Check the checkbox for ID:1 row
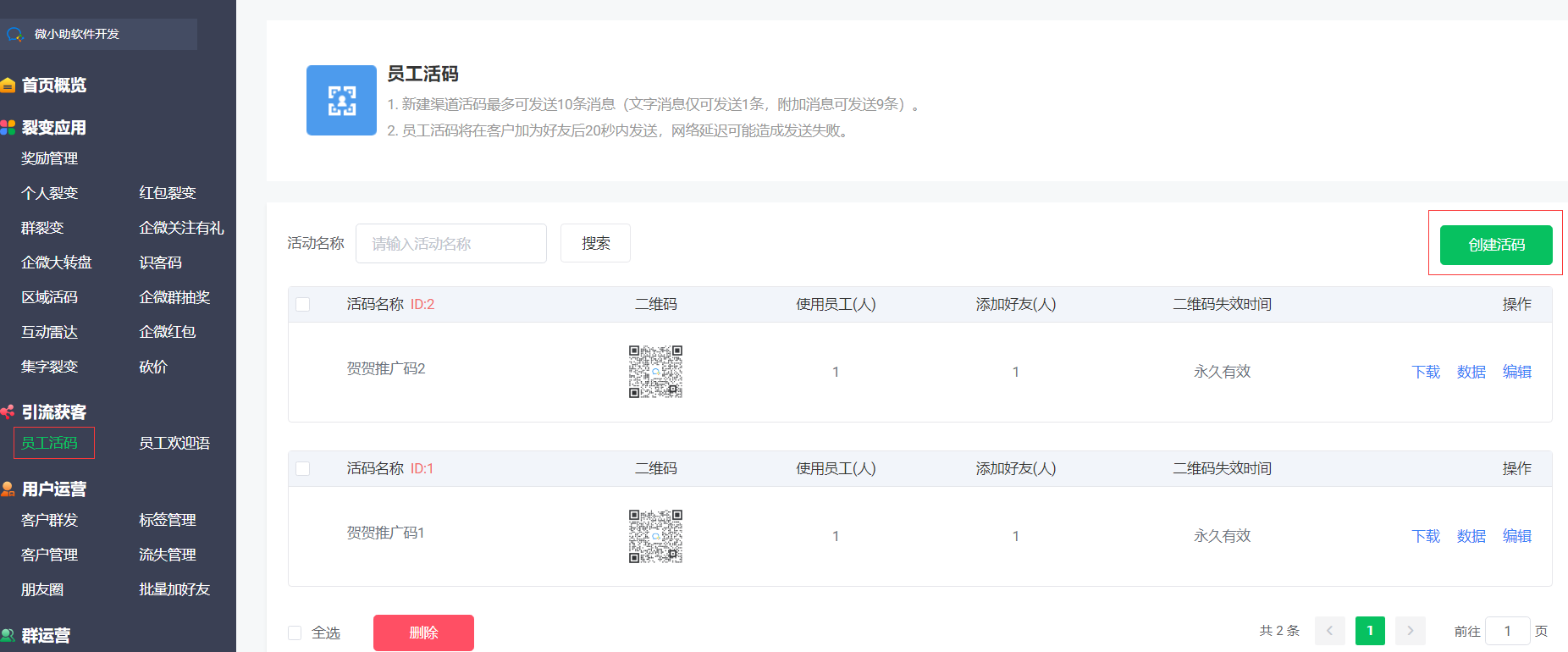This screenshot has width=1568, height=652. click(303, 469)
